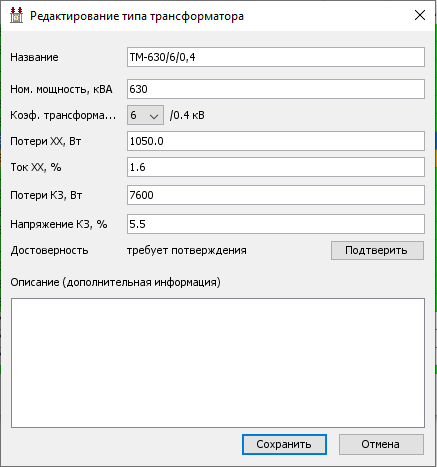This screenshot has width=437, height=467.
Task: Click the 'требует потверждения' status text
Action: pos(187,250)
